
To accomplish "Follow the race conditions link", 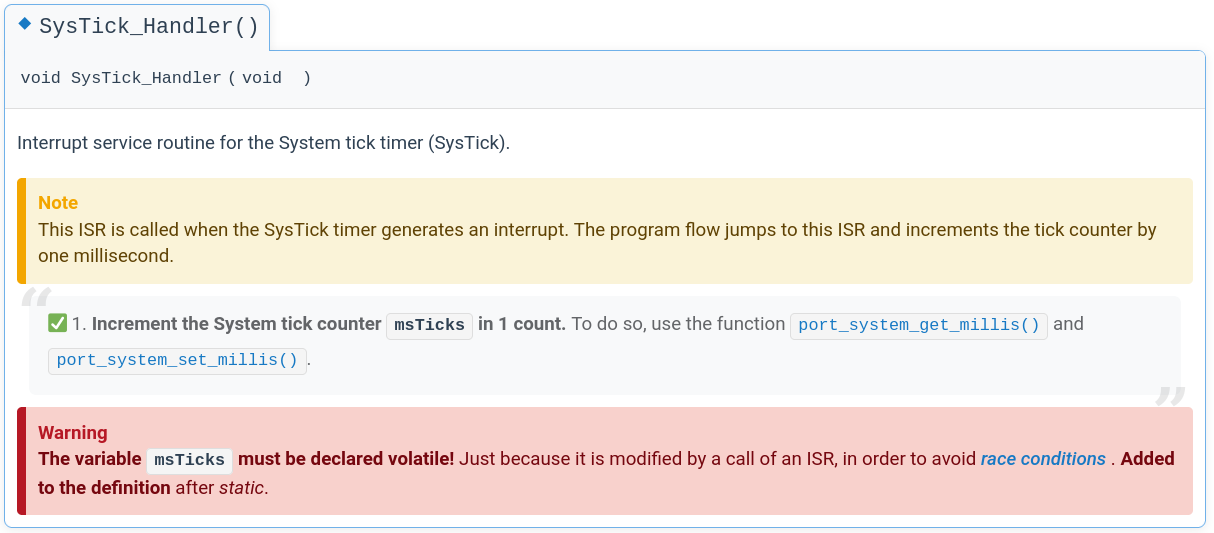I will pos(1043,459).
